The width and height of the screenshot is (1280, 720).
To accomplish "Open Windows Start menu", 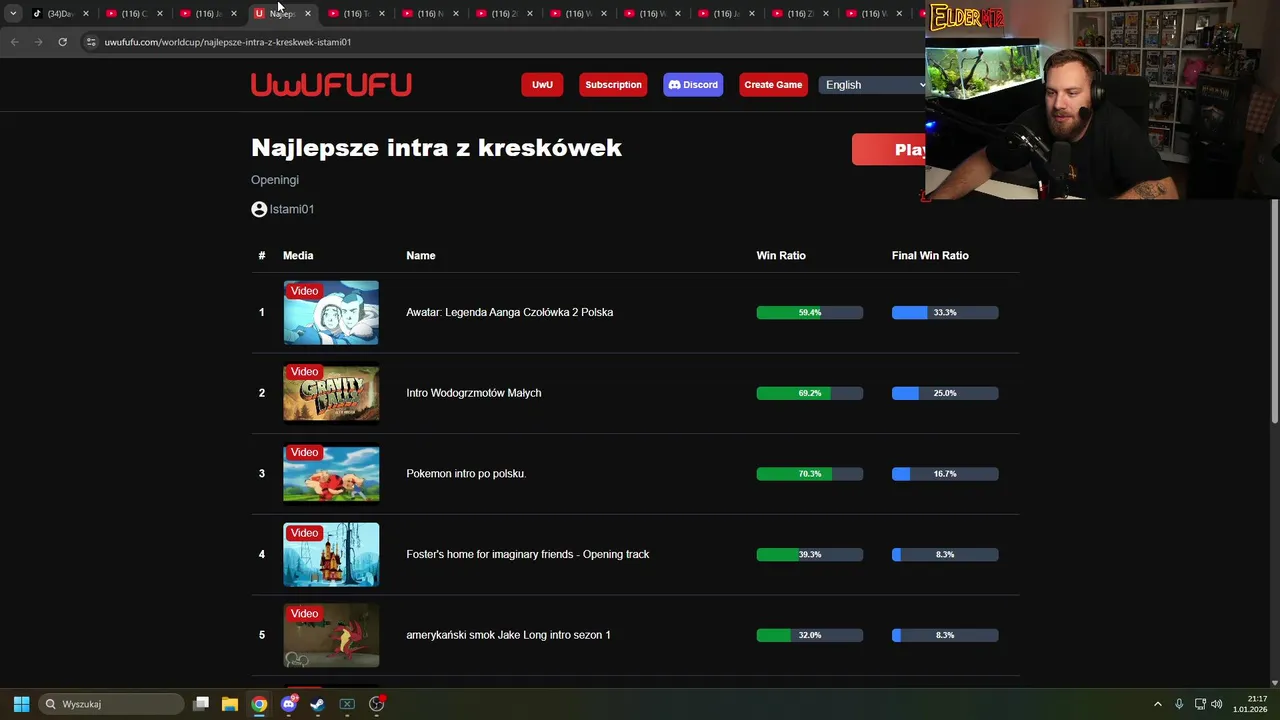I will 21,704.
